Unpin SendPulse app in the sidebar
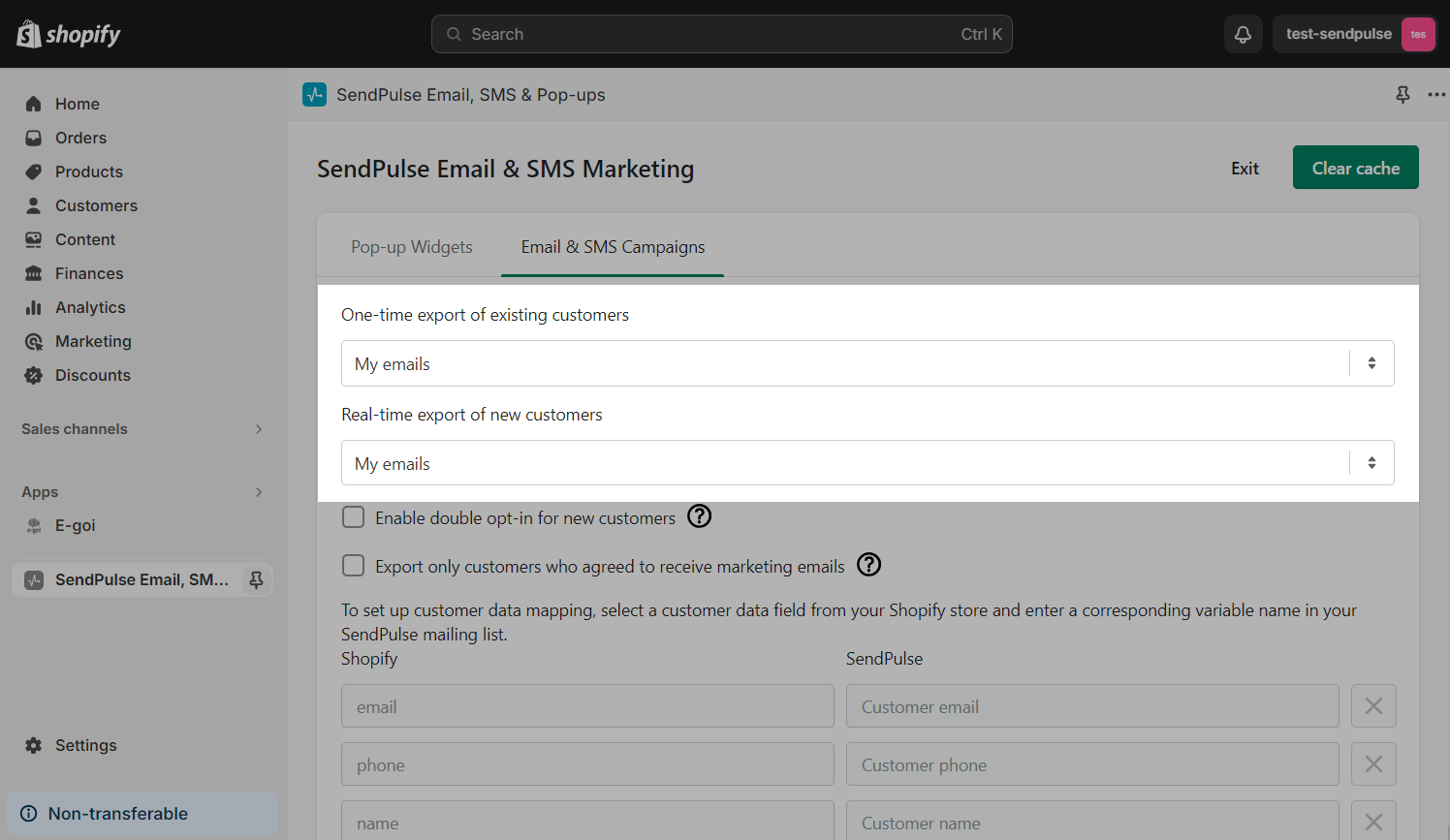1450x840 pixels. coord(256,579)
